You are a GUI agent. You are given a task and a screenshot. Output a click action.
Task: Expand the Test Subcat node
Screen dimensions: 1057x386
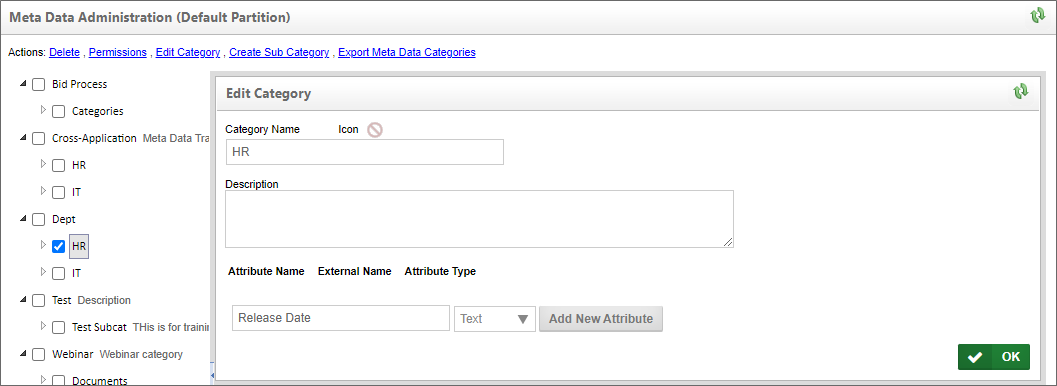pos(44,325)
